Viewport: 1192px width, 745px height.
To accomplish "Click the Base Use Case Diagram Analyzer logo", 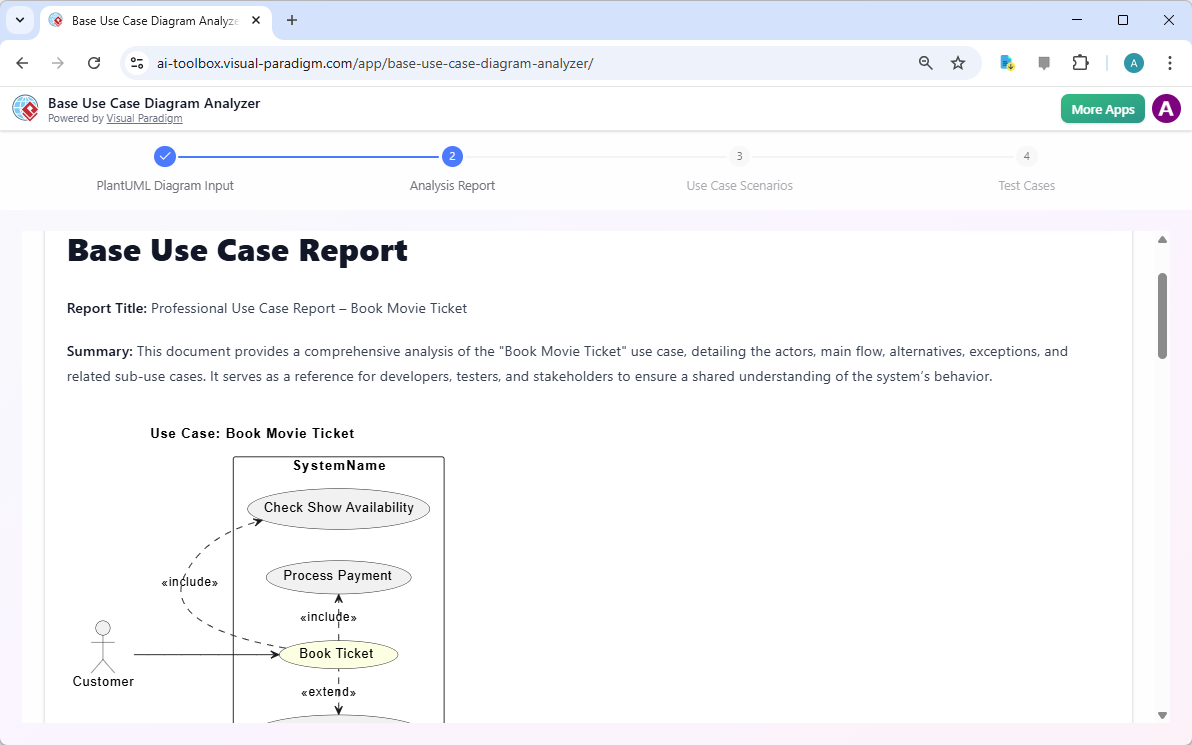I will pyautogui.click(x=25, y=108).
